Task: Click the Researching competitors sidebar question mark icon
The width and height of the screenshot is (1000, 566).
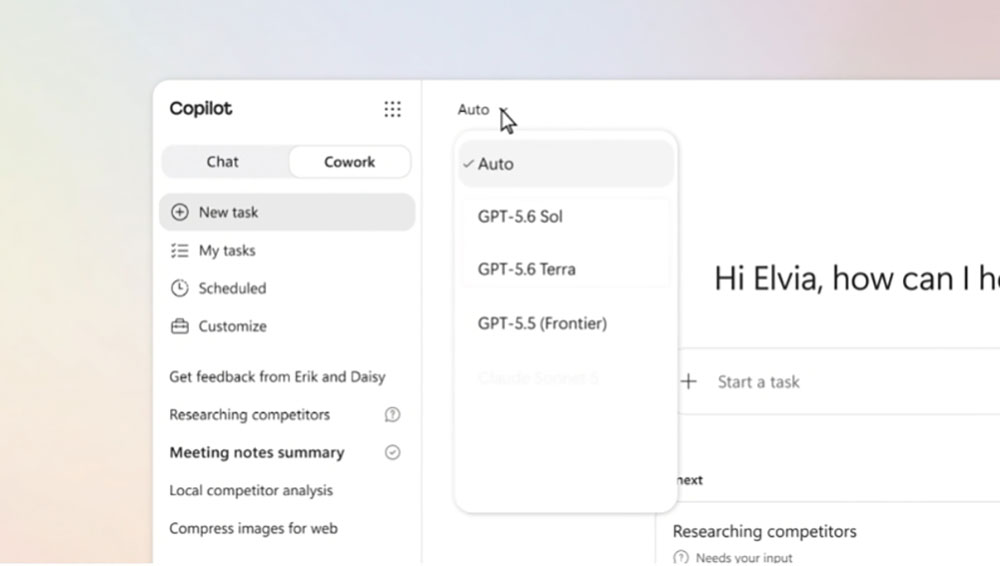Action: [392, 415]
